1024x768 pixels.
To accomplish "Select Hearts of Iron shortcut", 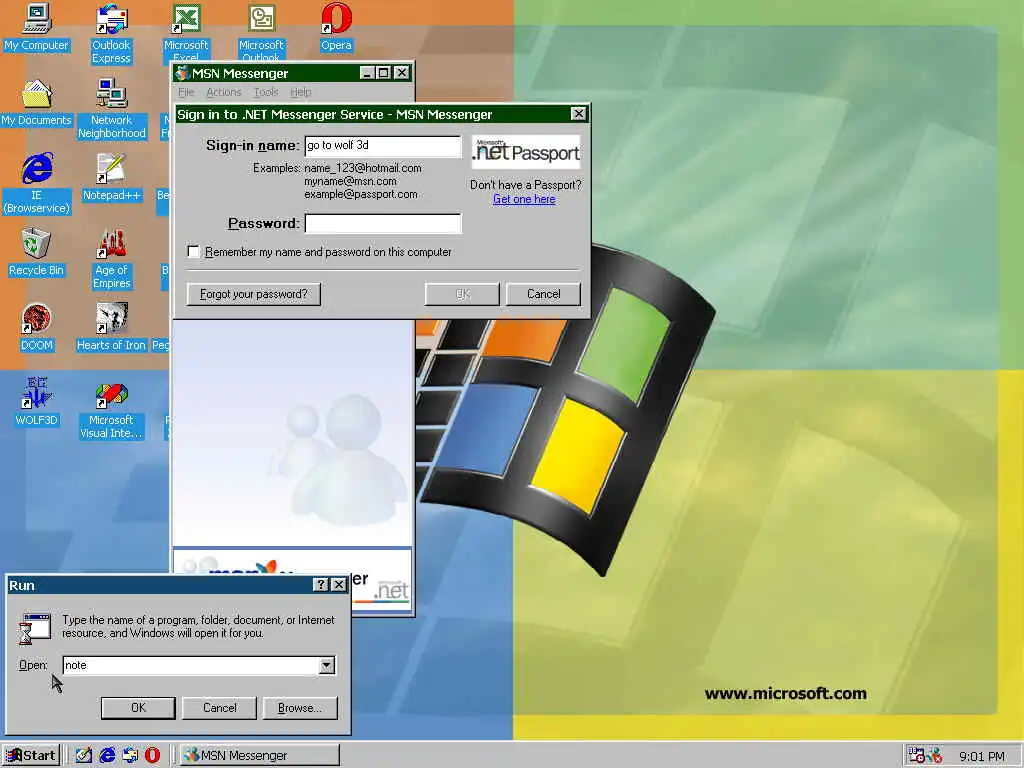I will (112, 328).
